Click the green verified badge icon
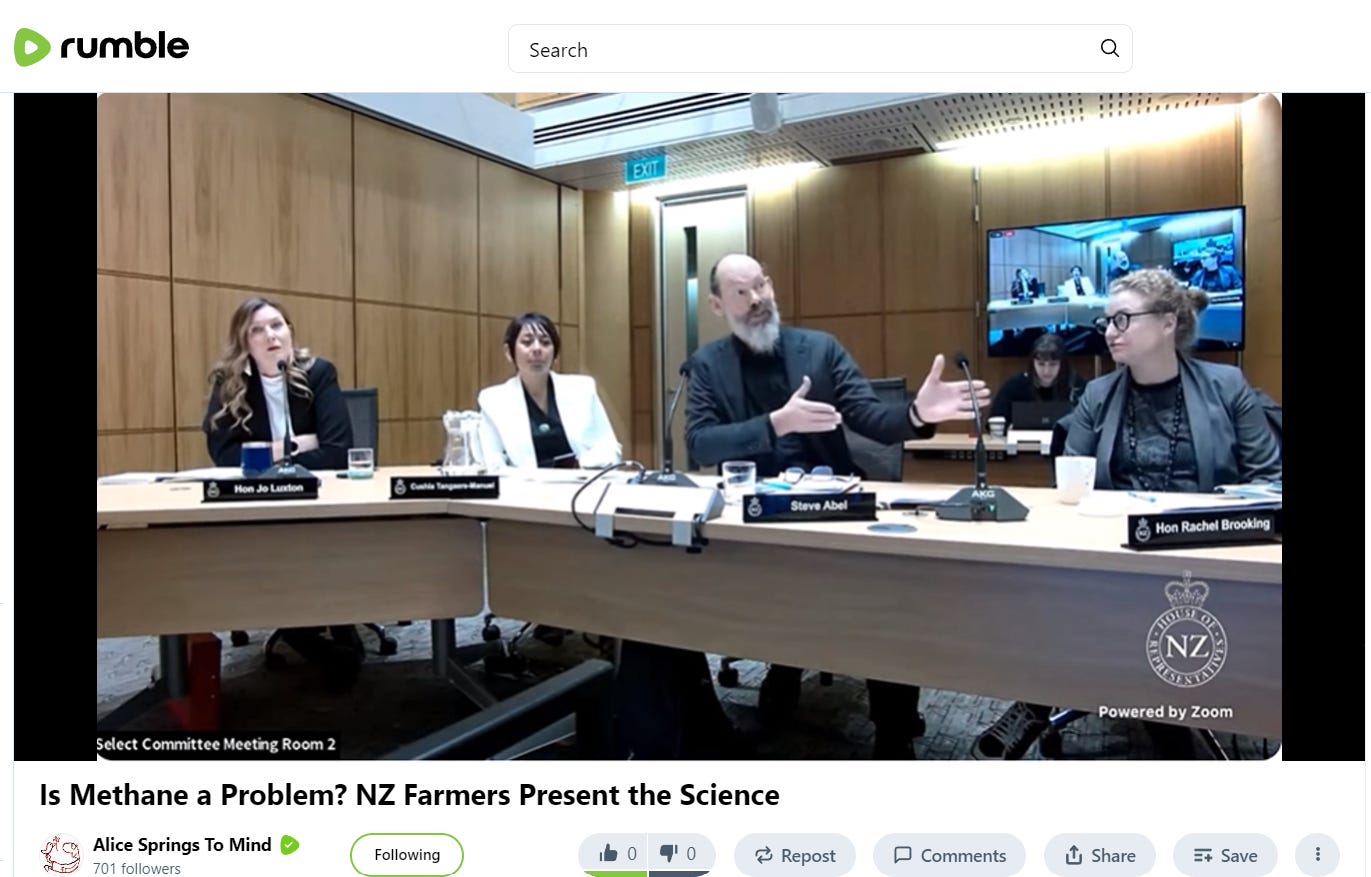 click(289, 845)
